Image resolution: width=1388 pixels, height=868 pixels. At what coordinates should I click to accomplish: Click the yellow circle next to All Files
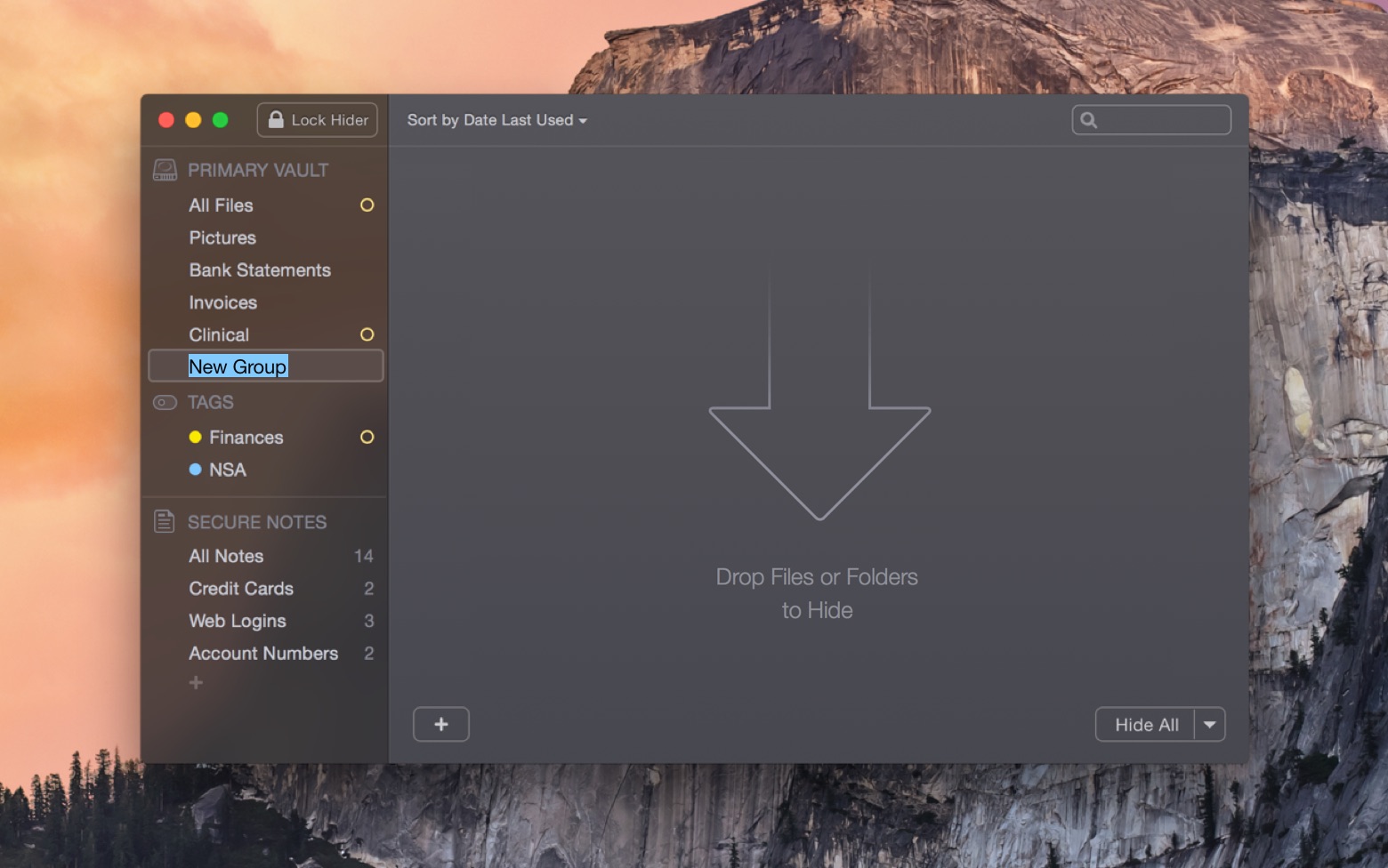pyautogui.click(x=367, y=205)
